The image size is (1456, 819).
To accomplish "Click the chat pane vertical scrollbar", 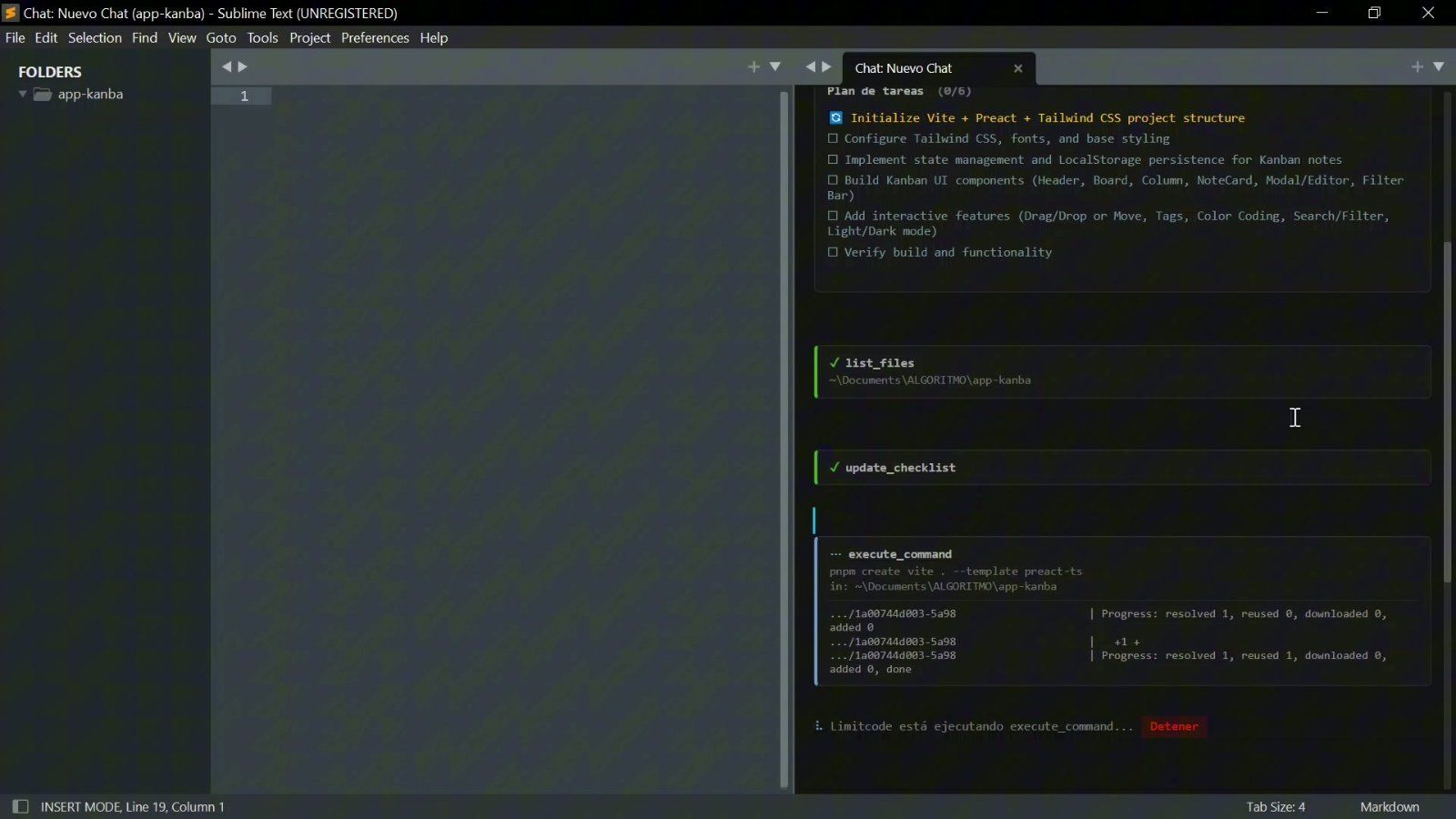I will pos(1448,411).
